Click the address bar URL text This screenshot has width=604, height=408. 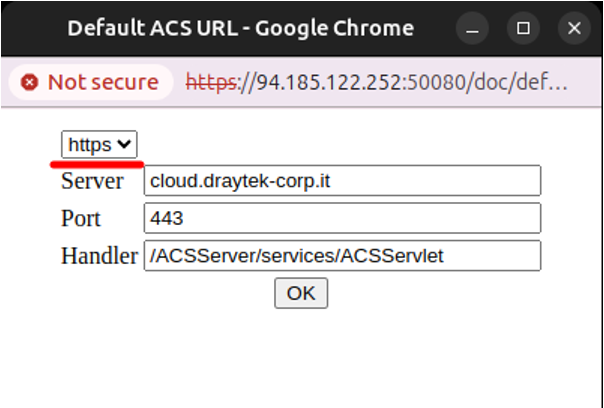tap(376, 82)
